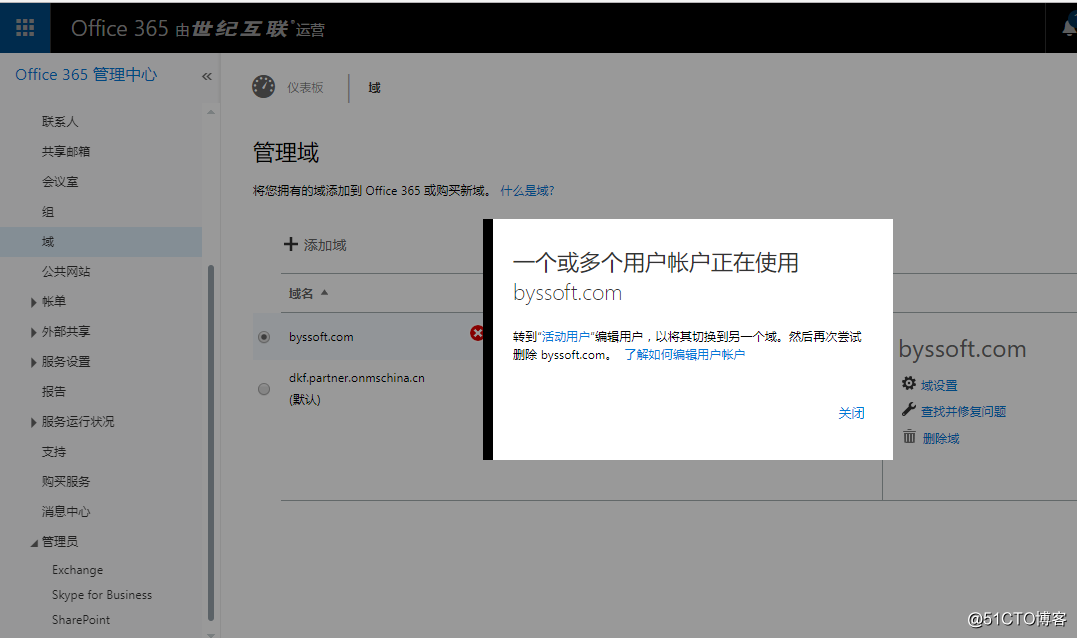Click the 域名 column header

(x=301, y=293)
